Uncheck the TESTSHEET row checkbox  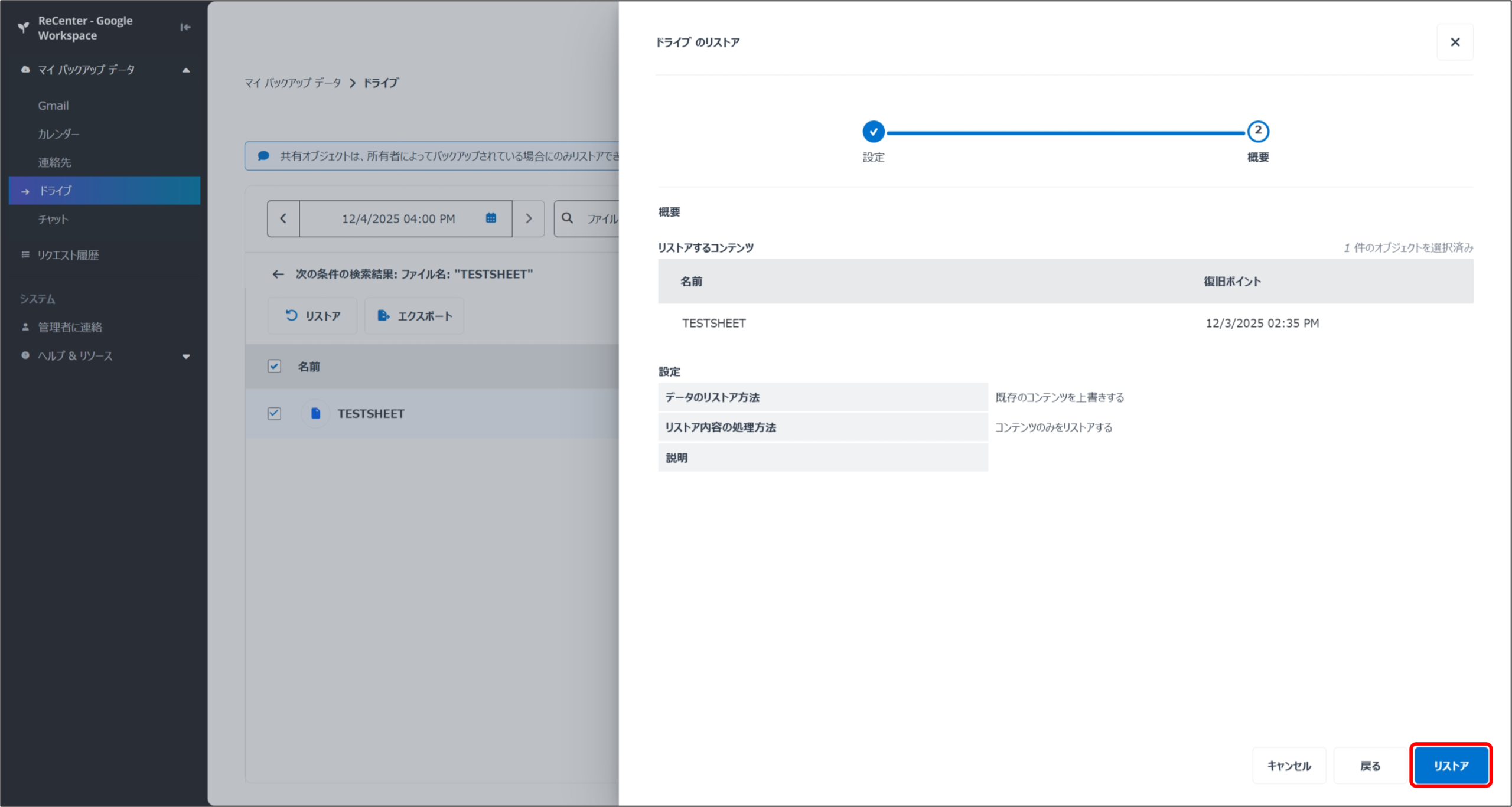coord(274,413)
